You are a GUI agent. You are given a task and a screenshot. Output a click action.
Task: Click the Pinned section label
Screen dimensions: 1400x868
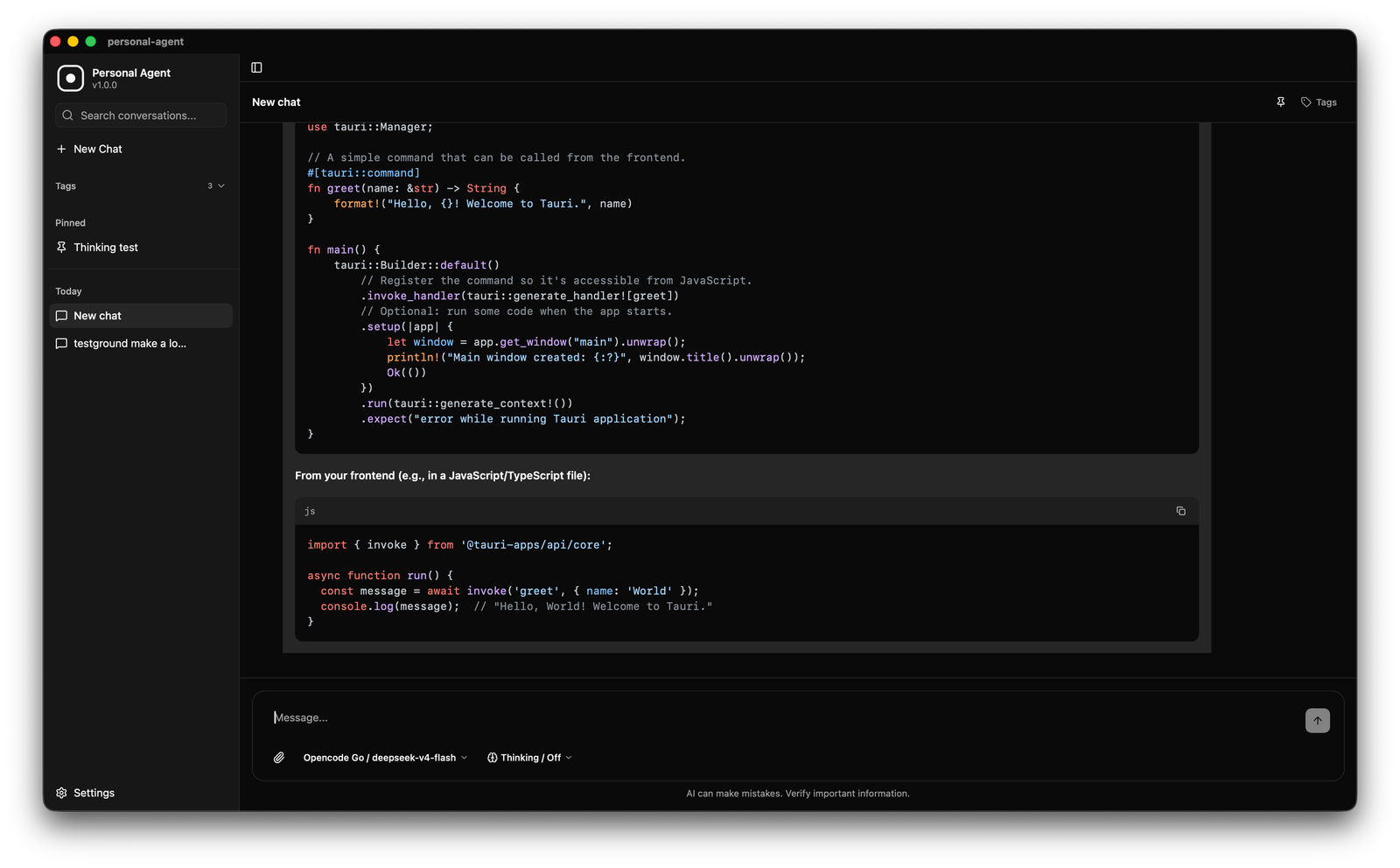[70, 223]
